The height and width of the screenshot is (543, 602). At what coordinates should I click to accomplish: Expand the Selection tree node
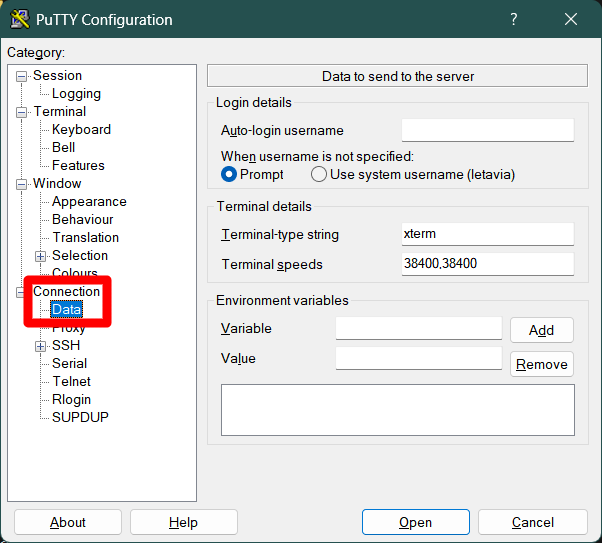[x=40, y=257]
